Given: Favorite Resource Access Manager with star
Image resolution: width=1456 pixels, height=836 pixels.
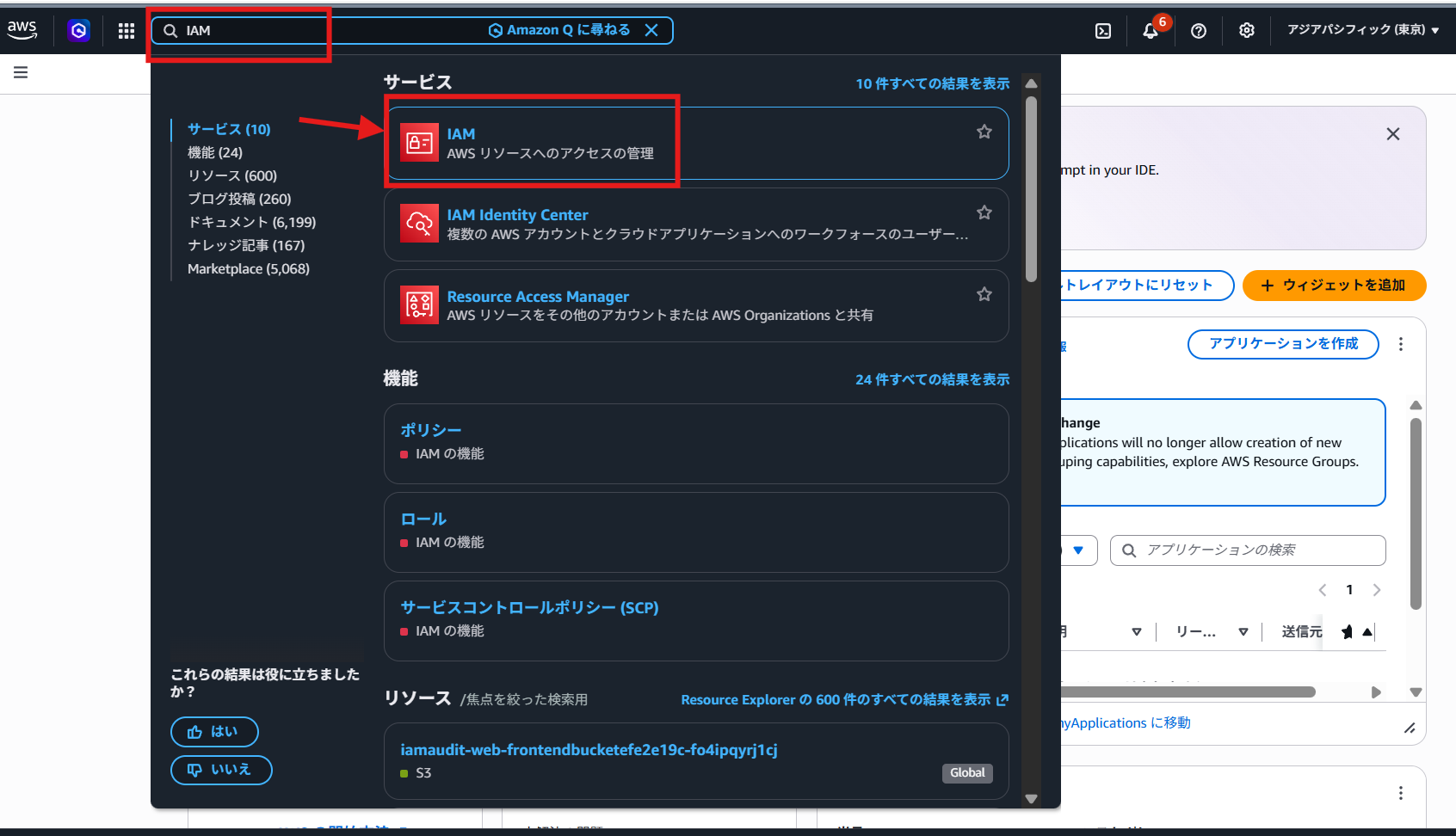Looking at the screenshot, I should tap(984, 294).
